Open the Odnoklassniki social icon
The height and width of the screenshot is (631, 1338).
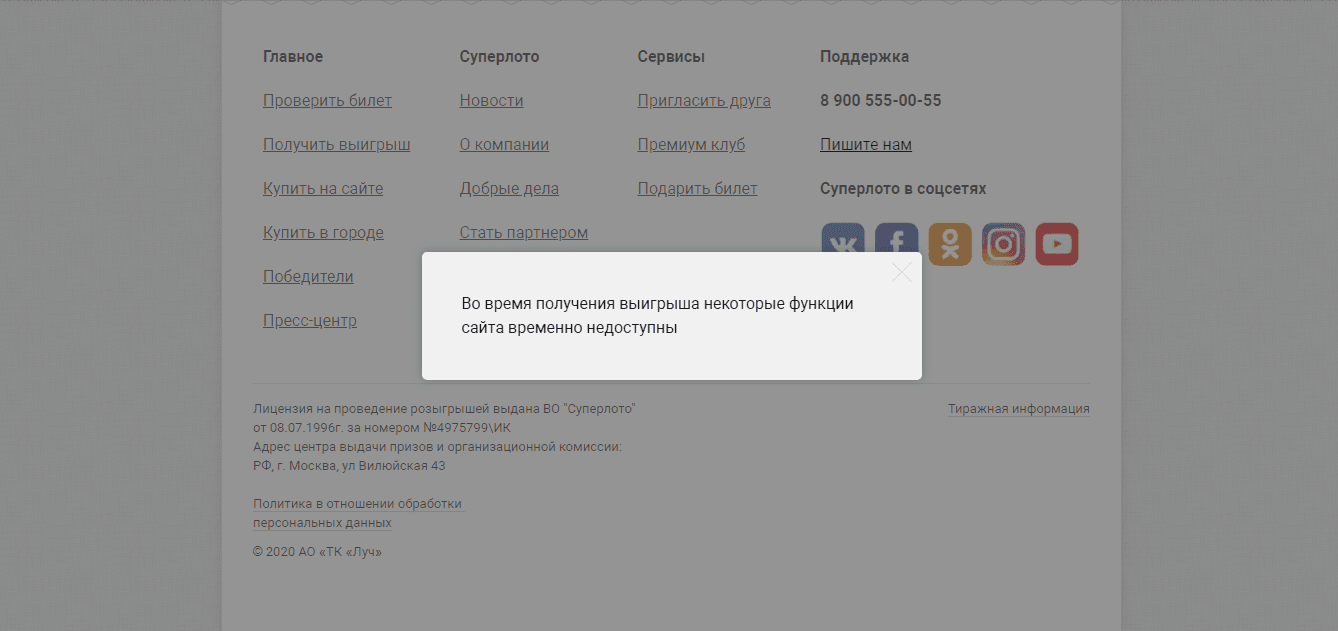tap(949, 243)
